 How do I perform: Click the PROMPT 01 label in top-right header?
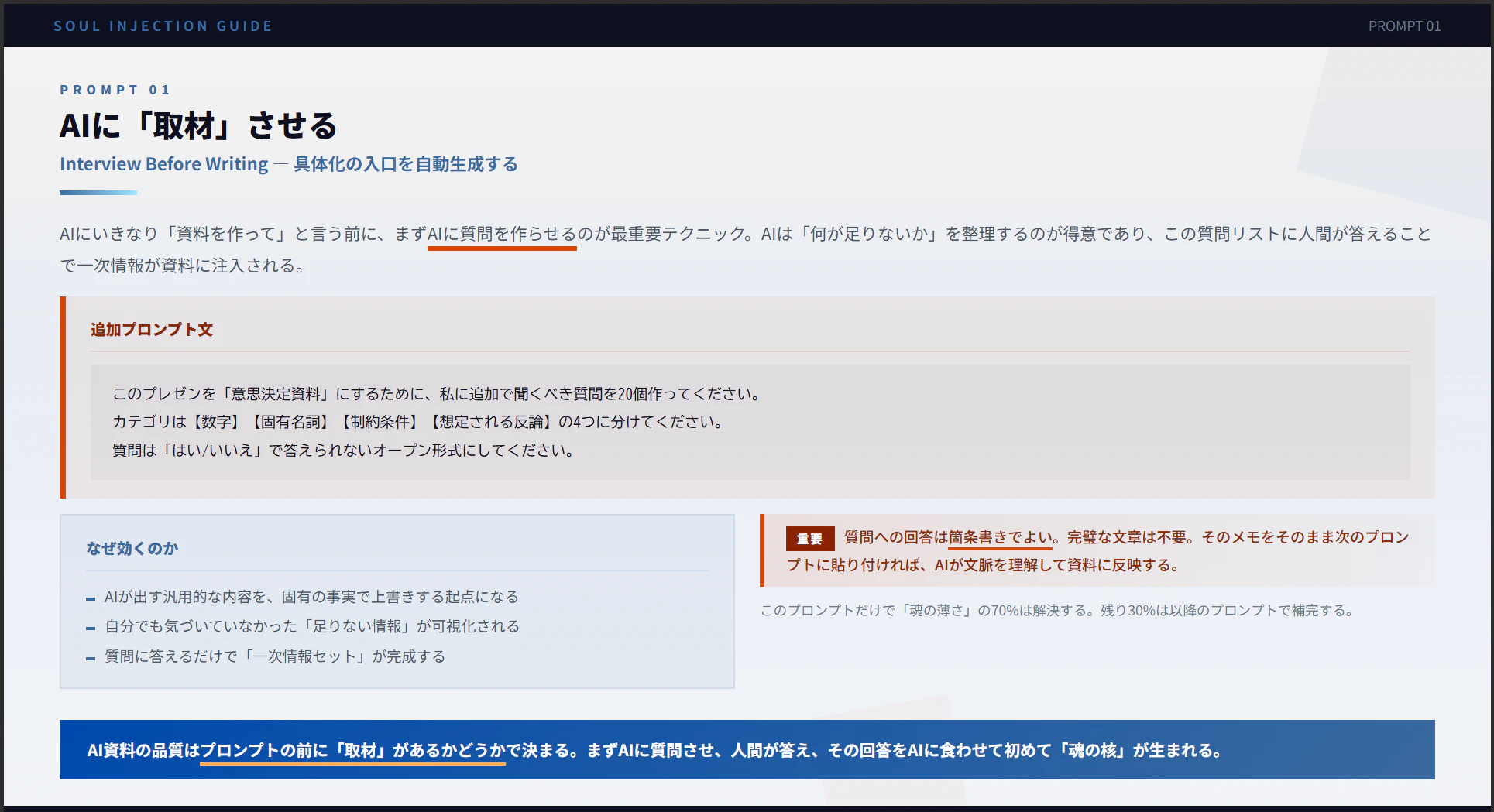tap(1404, 26)
